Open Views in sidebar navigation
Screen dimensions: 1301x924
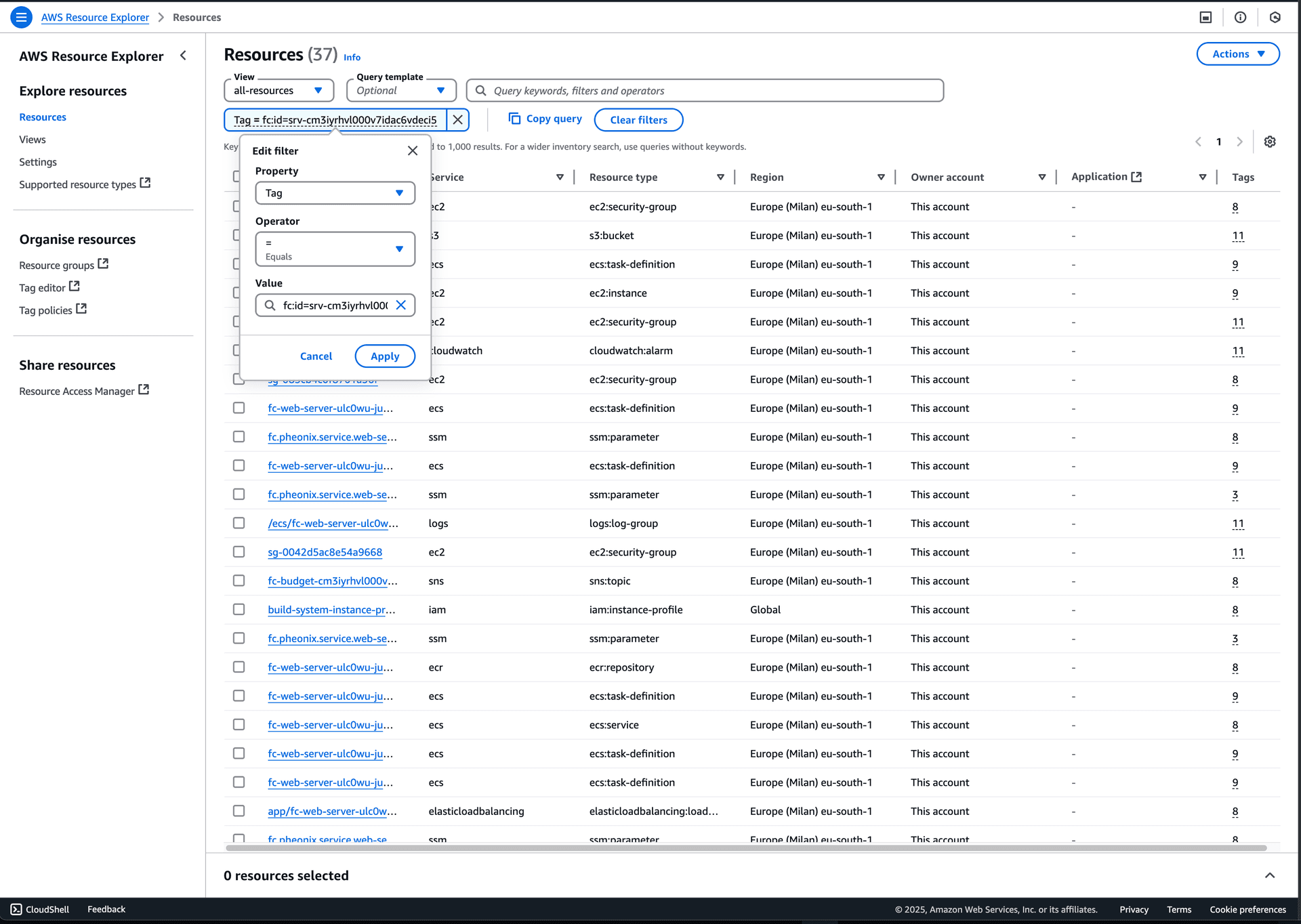coord(33,140)
